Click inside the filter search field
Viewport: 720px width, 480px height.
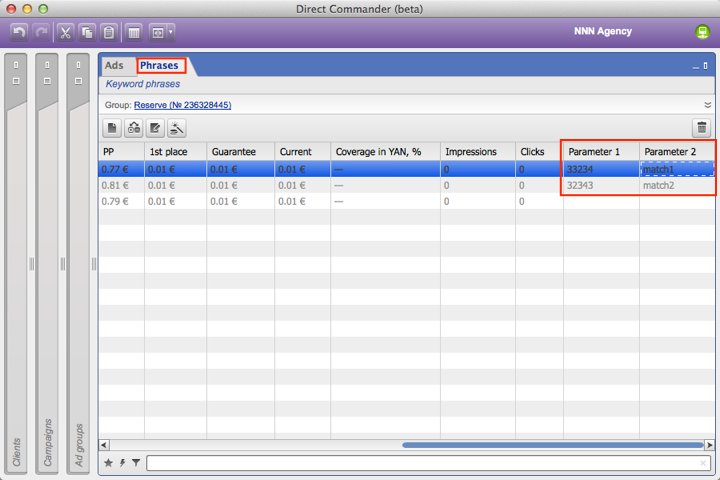tap(428, 463)
